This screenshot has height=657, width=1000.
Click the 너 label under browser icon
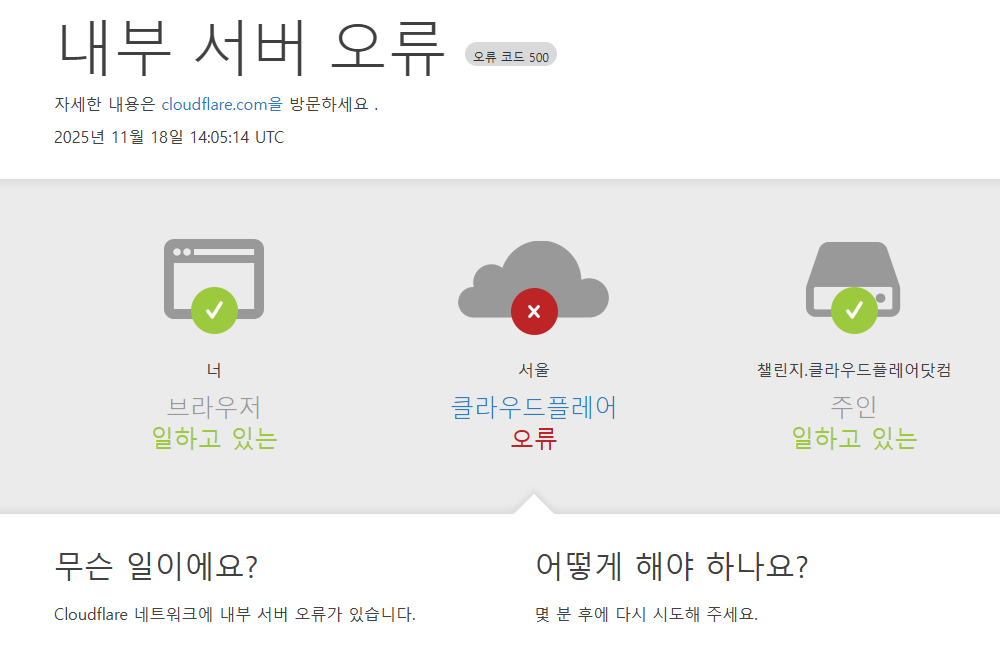(x=214, y=370)
